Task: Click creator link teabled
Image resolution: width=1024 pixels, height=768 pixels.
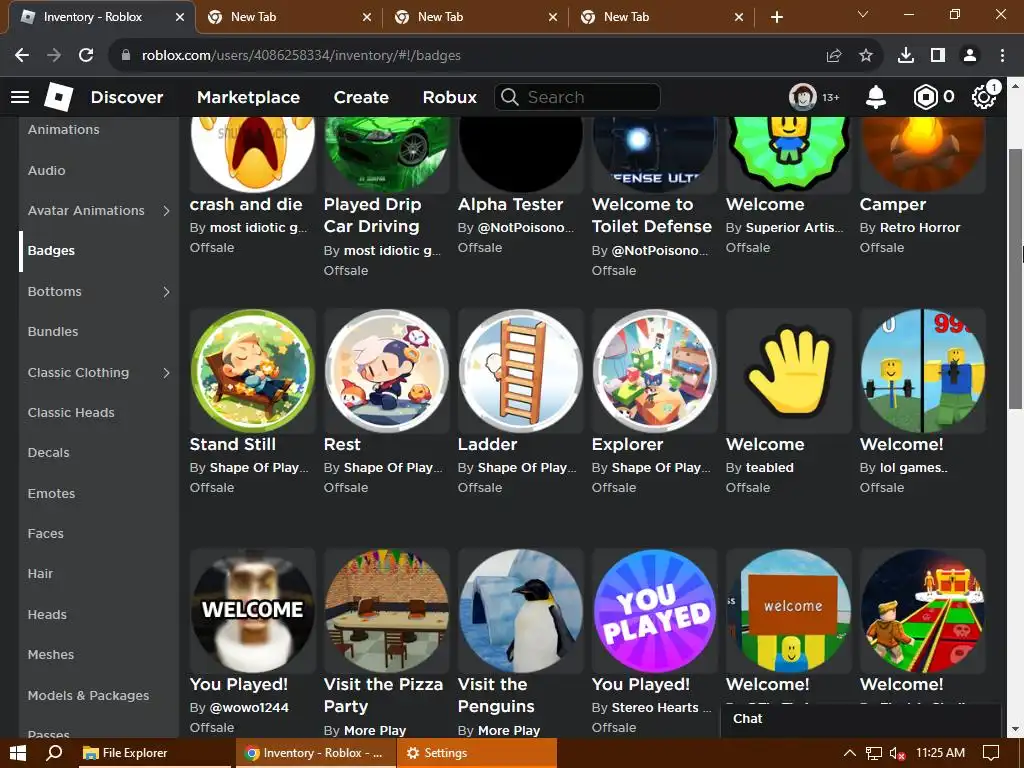Action: [x=769, y=468]
